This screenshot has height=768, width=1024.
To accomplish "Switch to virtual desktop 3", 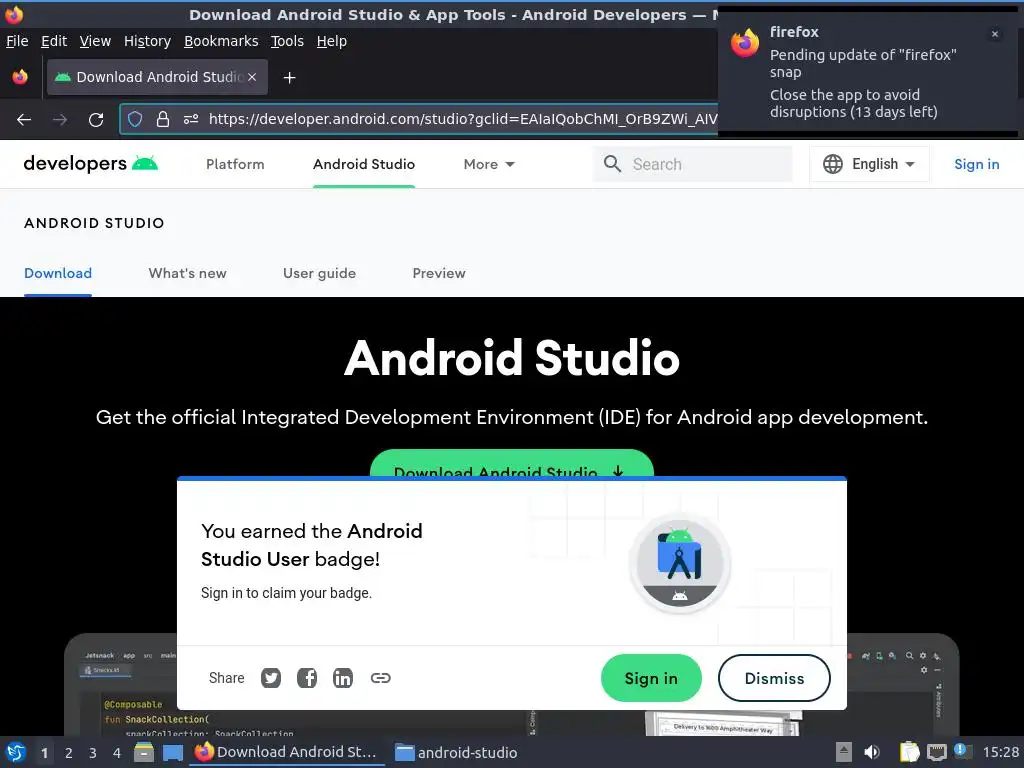I will (93, 753).
